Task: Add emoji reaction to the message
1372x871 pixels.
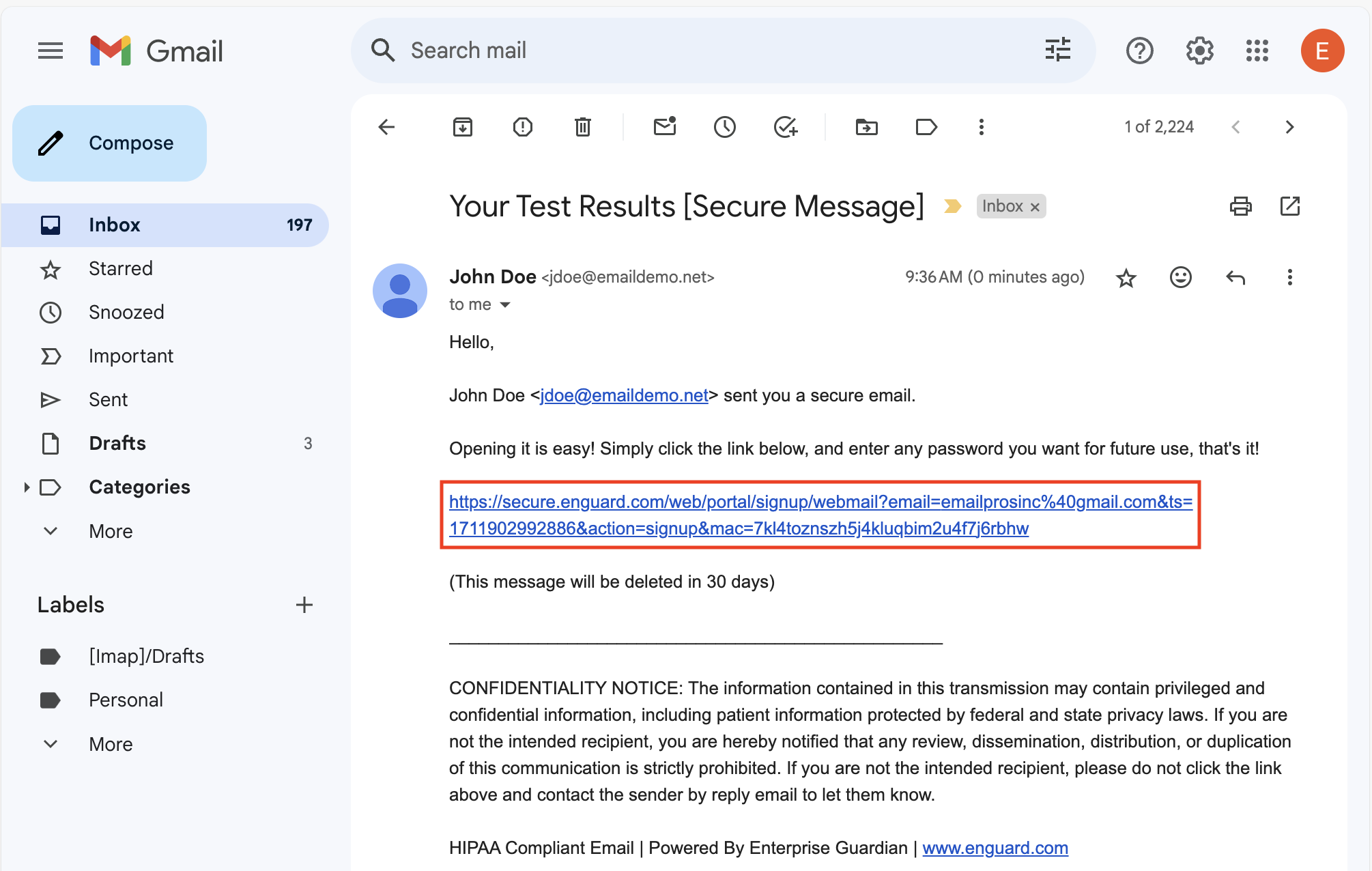Action: tap(1181, 278)
